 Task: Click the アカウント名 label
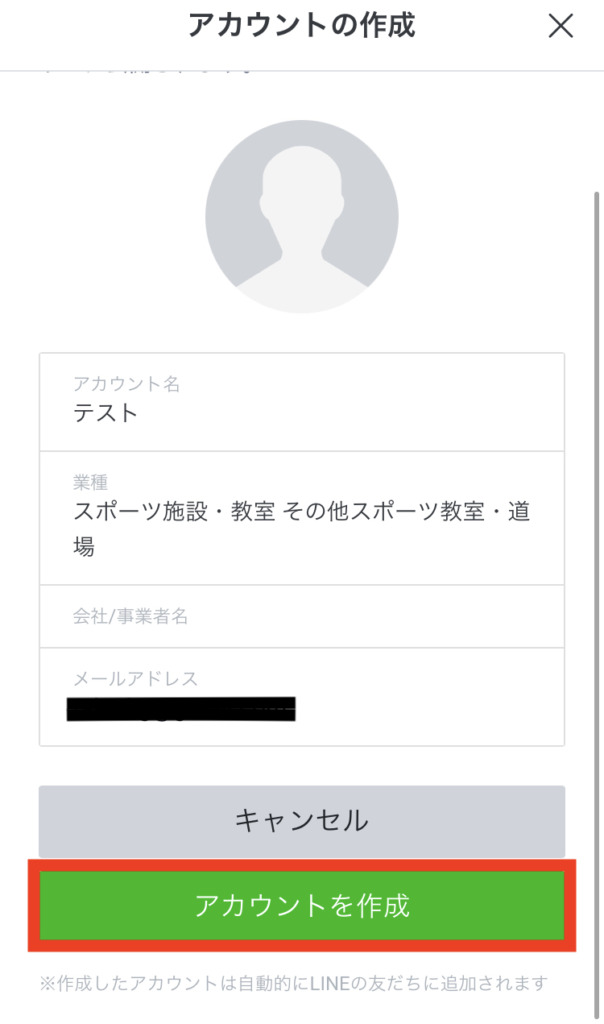coord(127,384)
